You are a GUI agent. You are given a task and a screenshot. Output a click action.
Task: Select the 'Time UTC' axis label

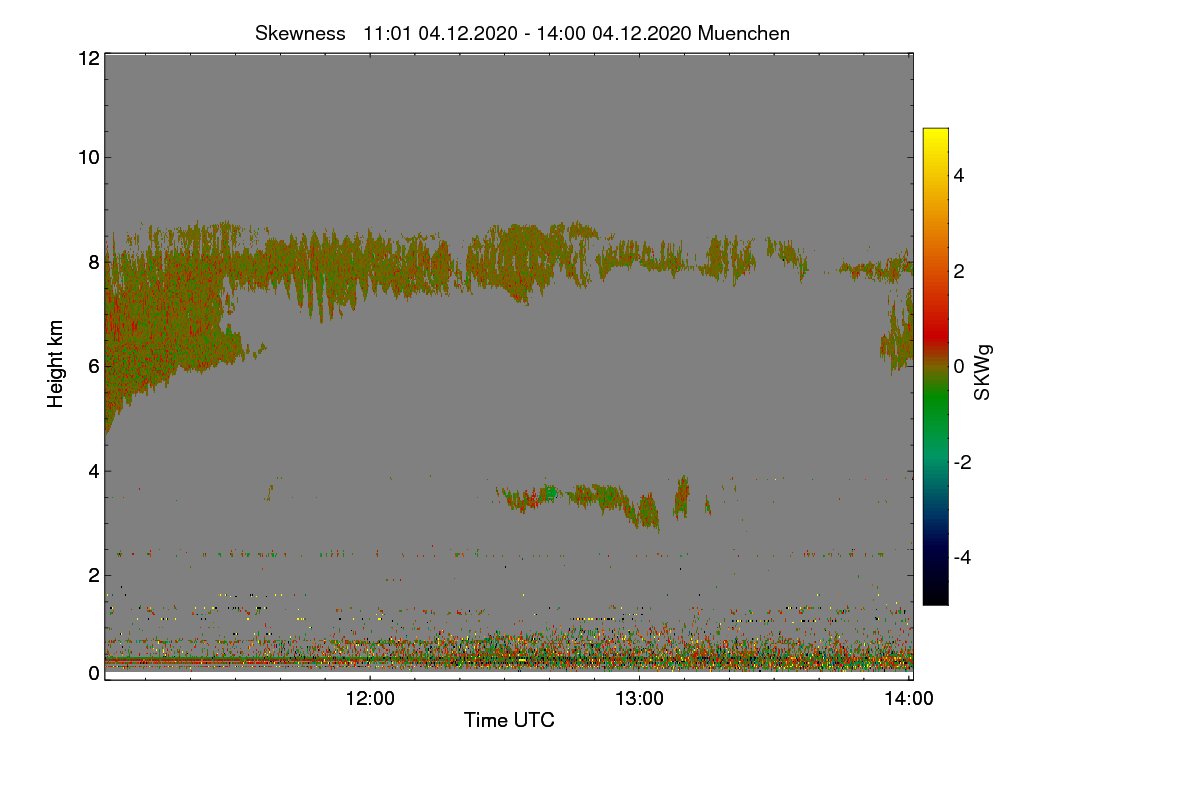coord(509,720)
